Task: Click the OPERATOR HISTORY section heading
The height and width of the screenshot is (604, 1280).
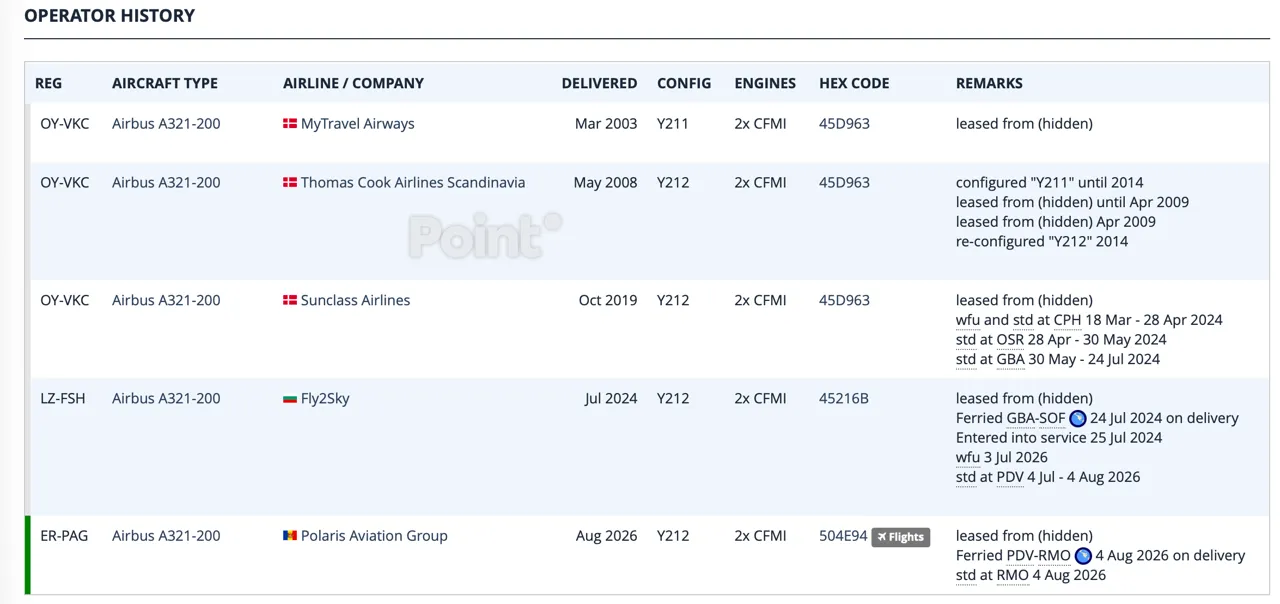Action: 110,16
